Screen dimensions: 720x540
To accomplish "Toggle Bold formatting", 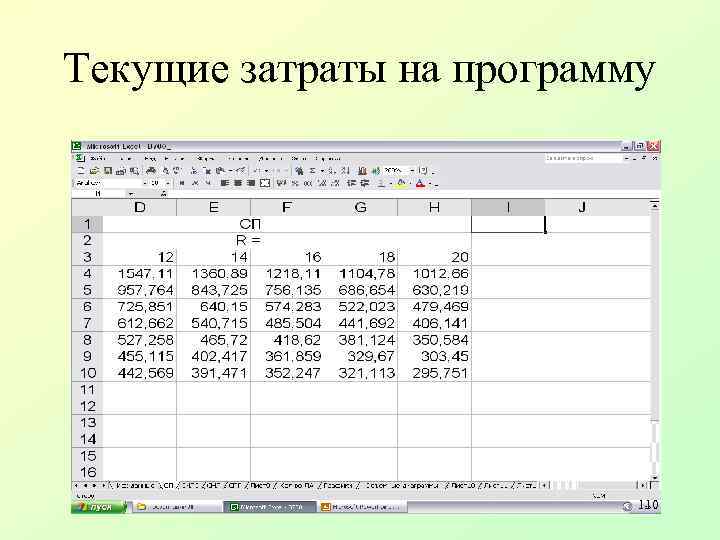I will coord(182,183).
